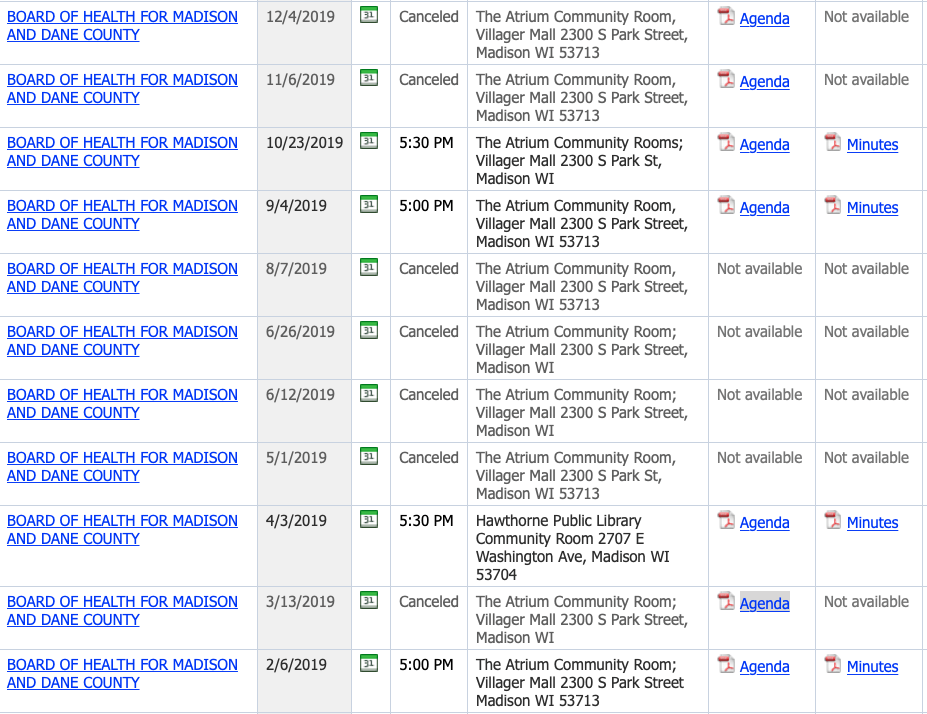
Task: Click calendar icon in 9/4/2019 row
Action: pyautogui.click(x=369, y=204)
